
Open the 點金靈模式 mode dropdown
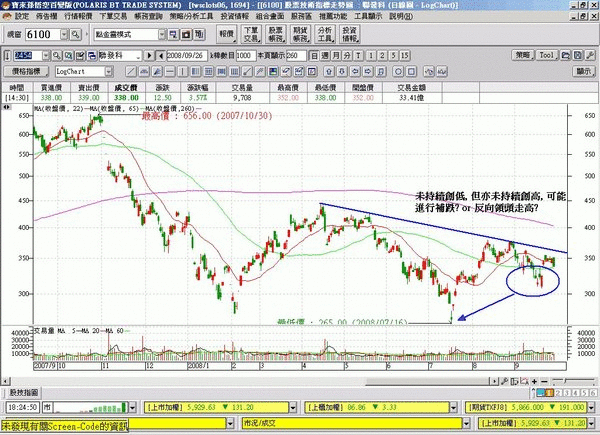162,34
